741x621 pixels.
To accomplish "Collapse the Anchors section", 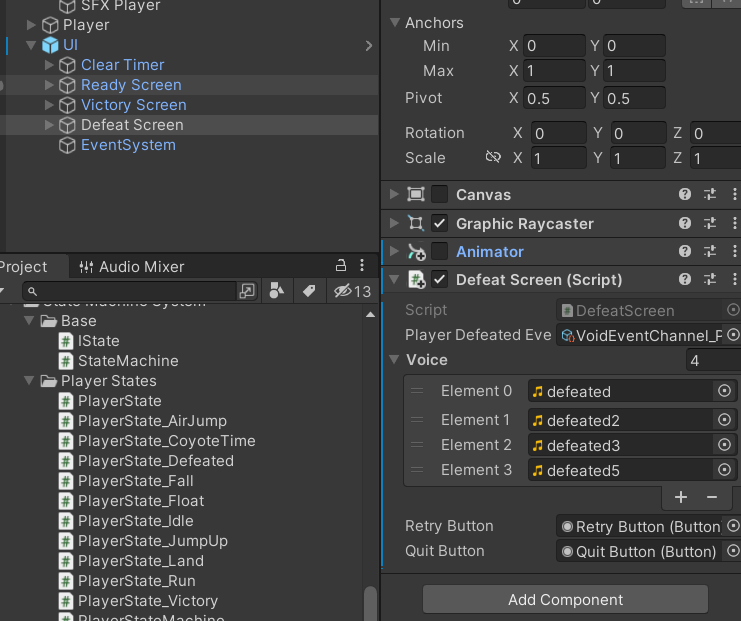I will [395, 22].
